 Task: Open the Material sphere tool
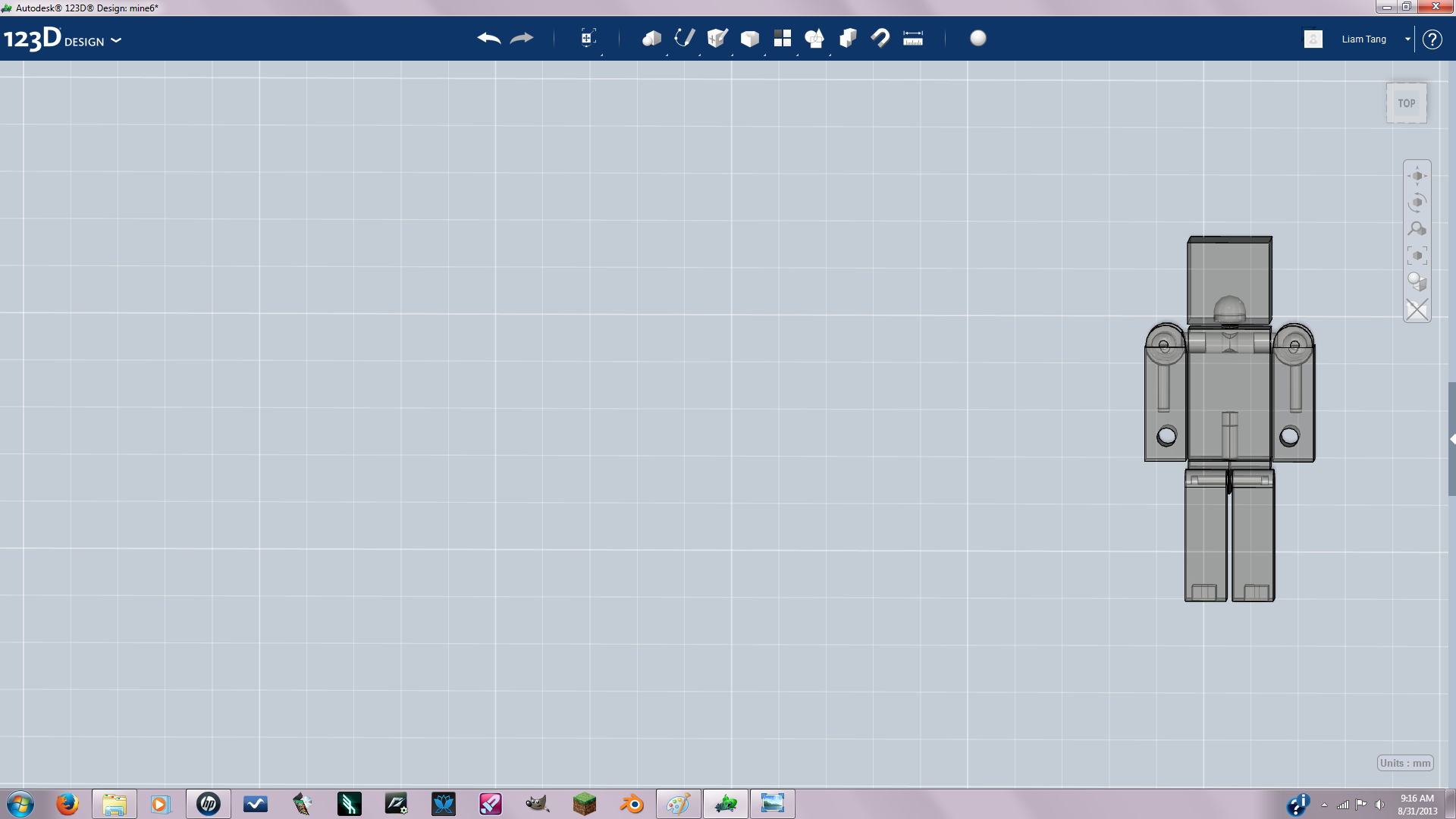pos(978,38)
